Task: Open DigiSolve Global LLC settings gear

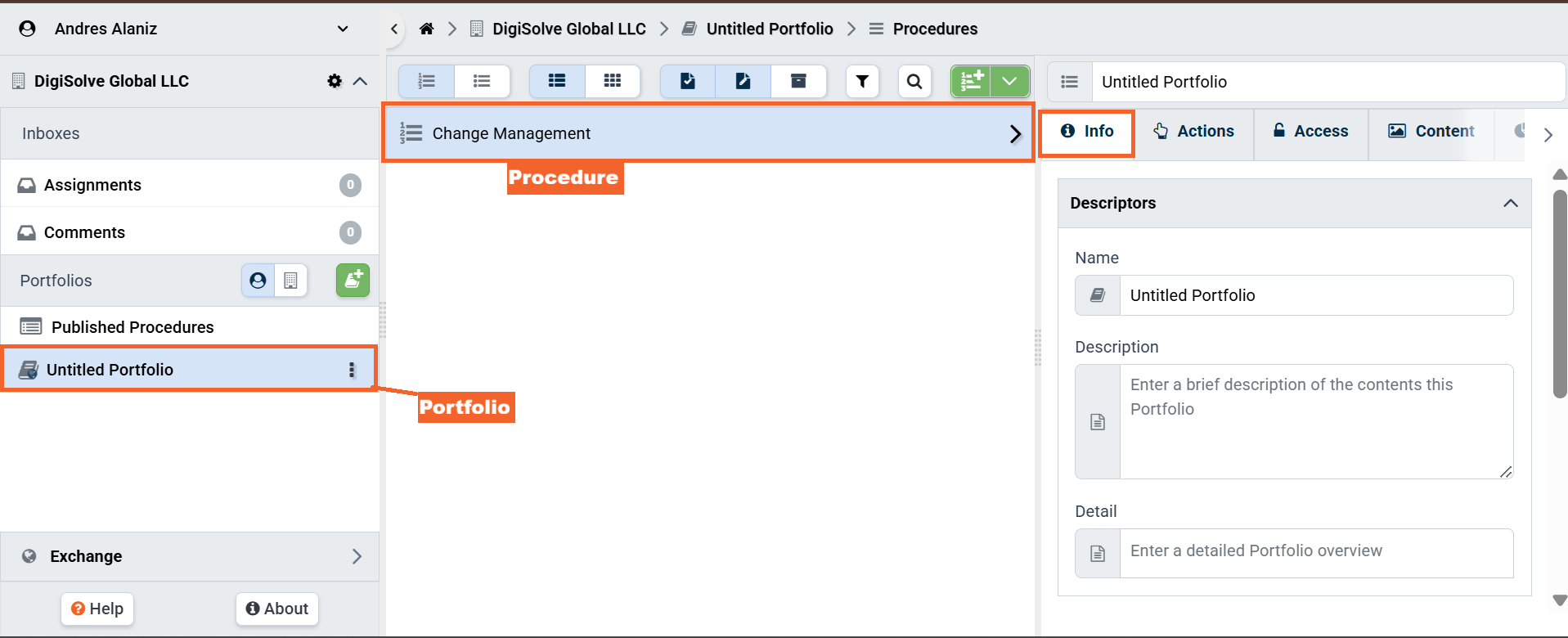Action: 335,81
